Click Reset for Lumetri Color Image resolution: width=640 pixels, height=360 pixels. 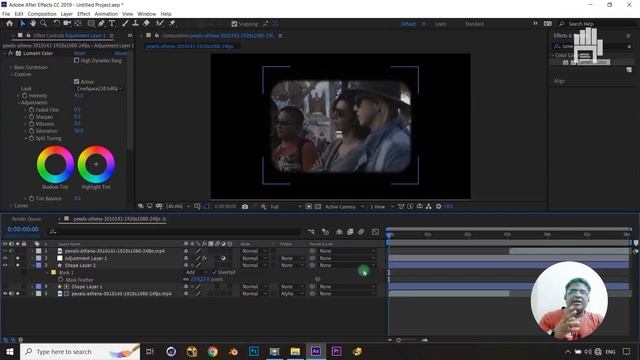coord(80,53)
